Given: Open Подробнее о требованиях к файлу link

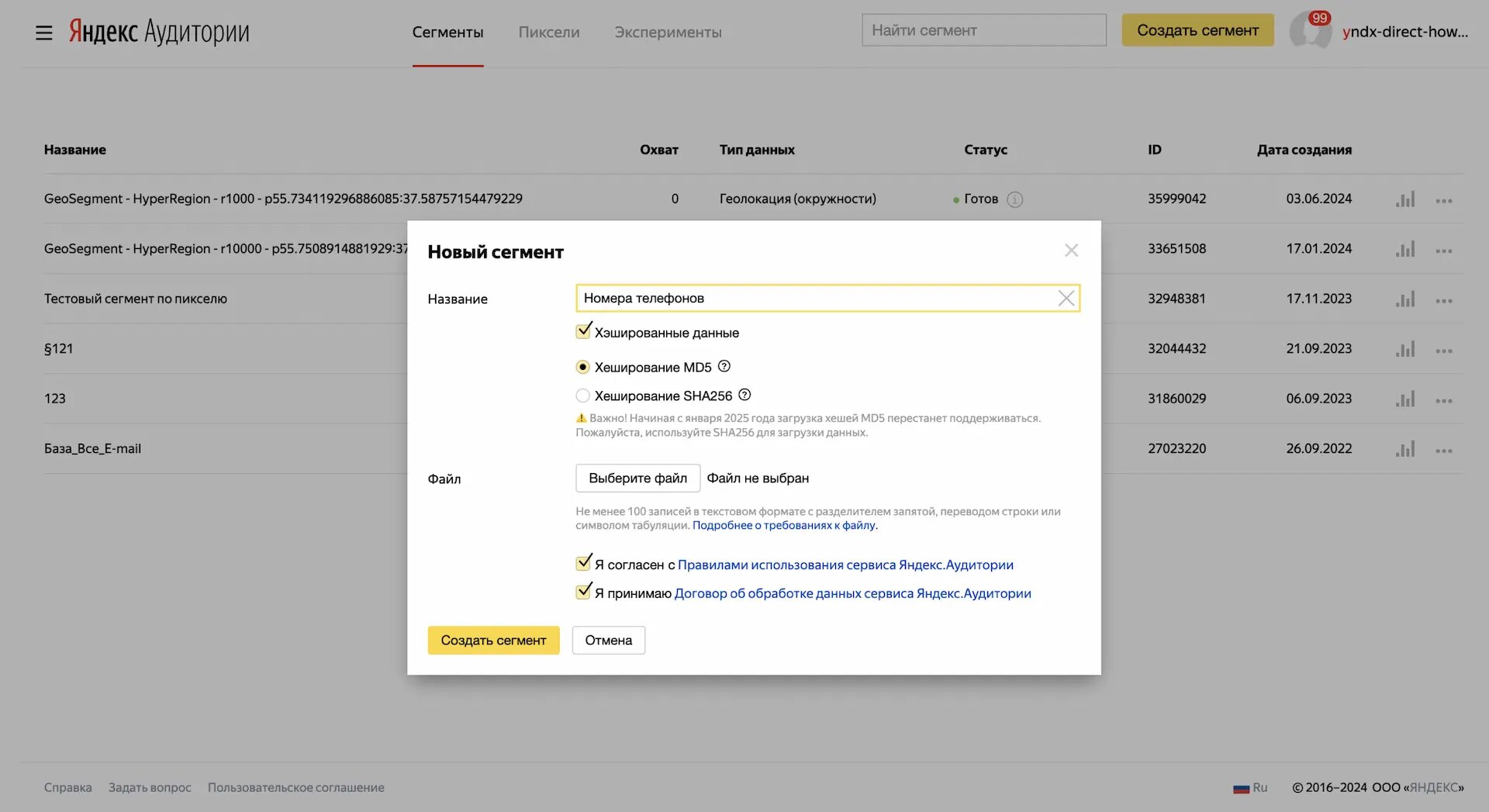Looking at the screenshot, I should click(785, 525).
